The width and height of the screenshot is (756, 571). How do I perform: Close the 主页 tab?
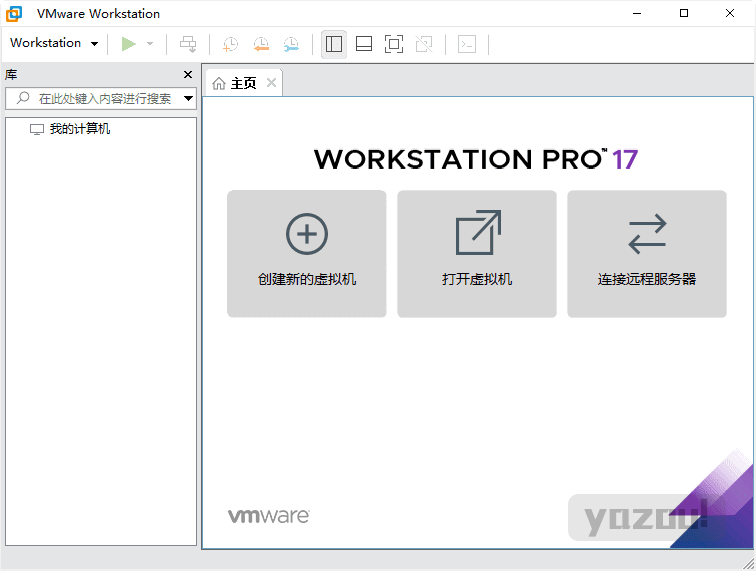tap(271, 82)
